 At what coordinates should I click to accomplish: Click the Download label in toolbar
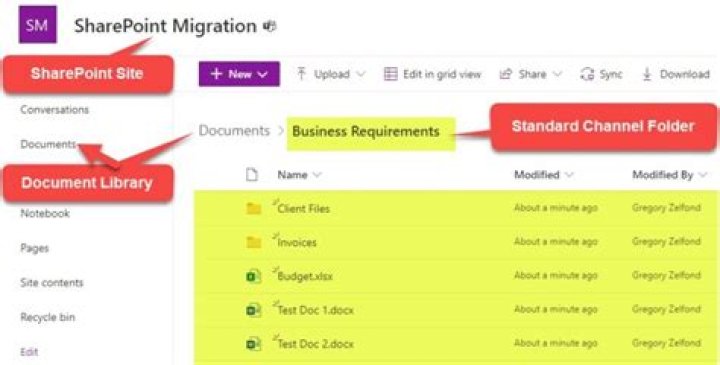point(685,74)
